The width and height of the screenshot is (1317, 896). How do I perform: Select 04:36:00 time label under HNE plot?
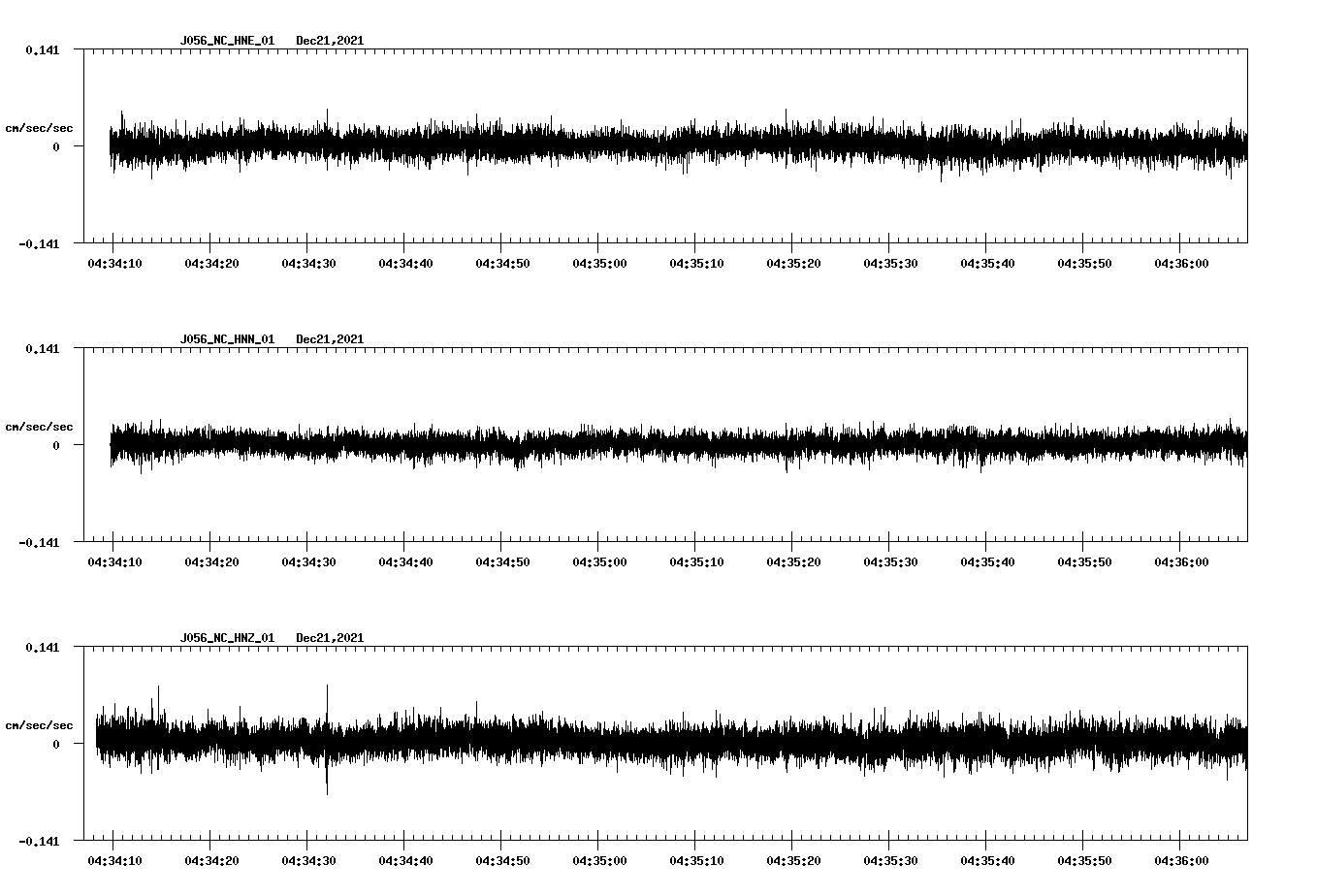(1181, 264)
